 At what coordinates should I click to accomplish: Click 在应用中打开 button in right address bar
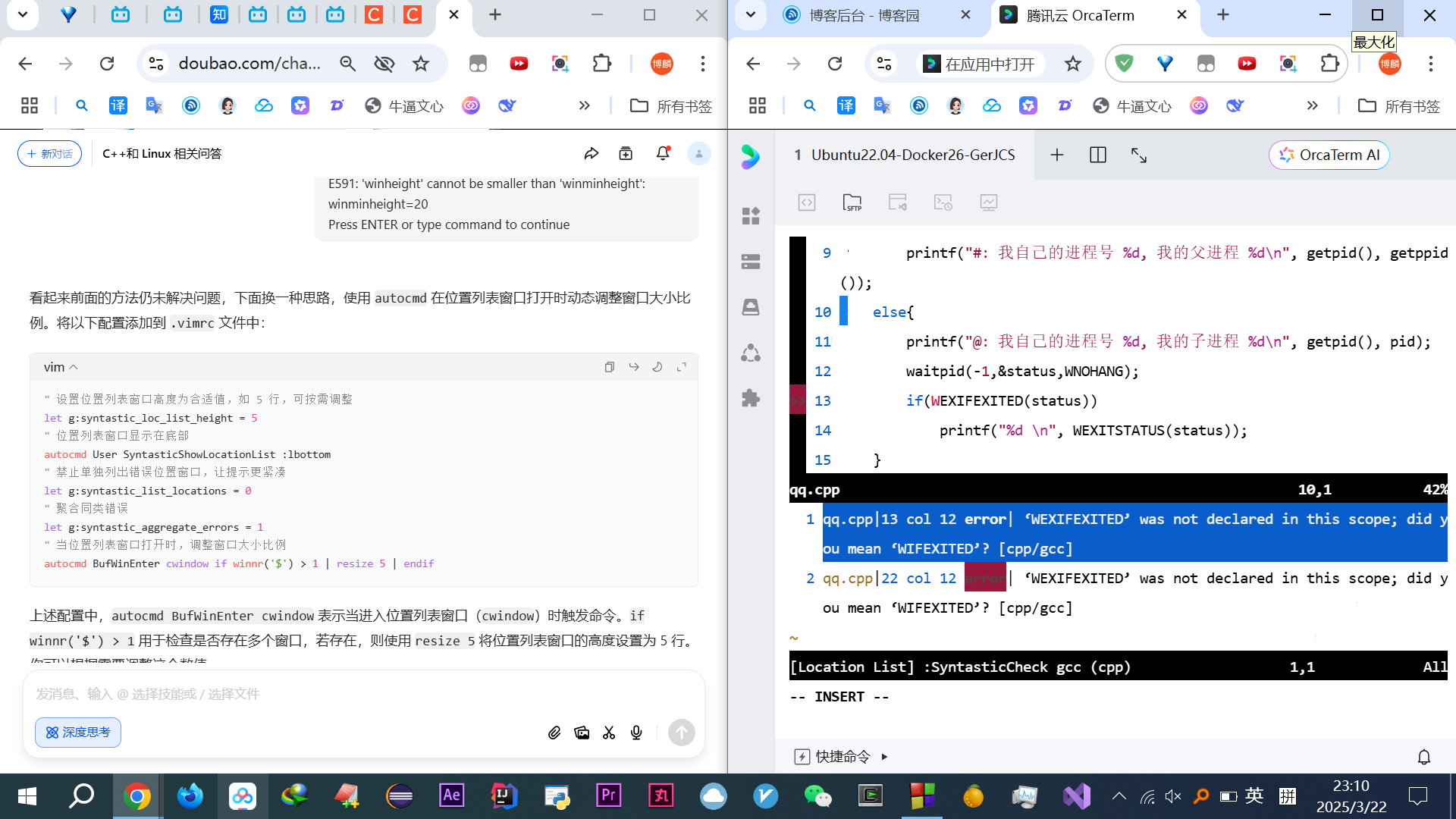point(980,64)
